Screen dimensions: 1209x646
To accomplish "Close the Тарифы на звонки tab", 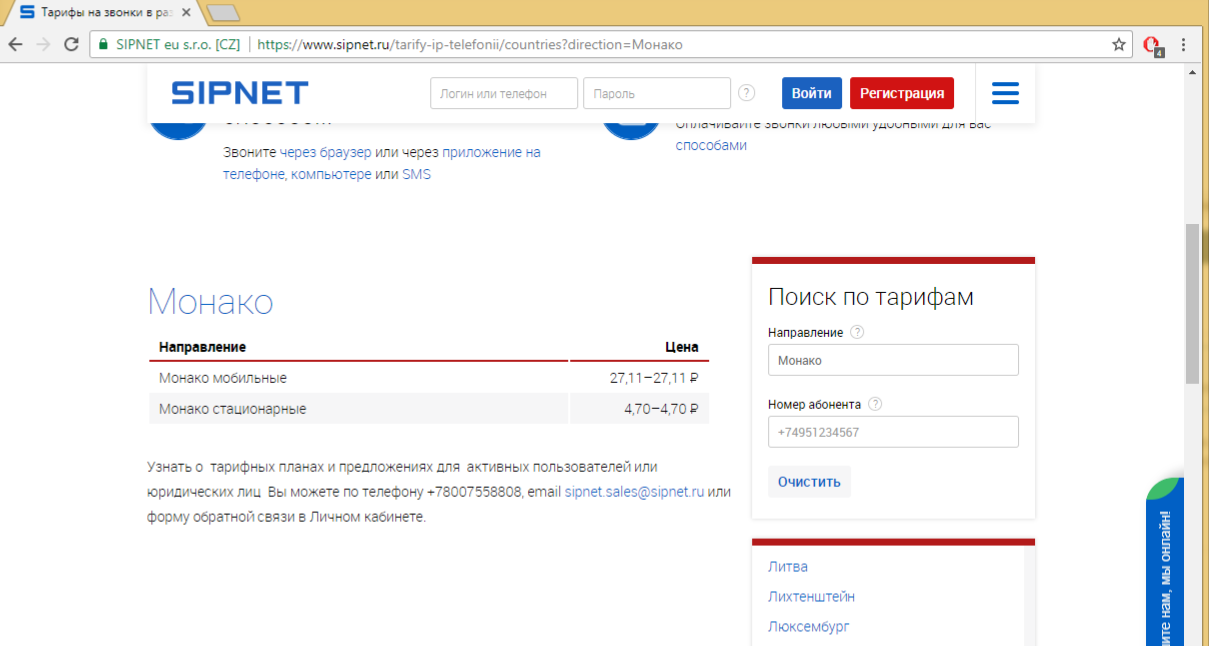I will coord(186,12).
